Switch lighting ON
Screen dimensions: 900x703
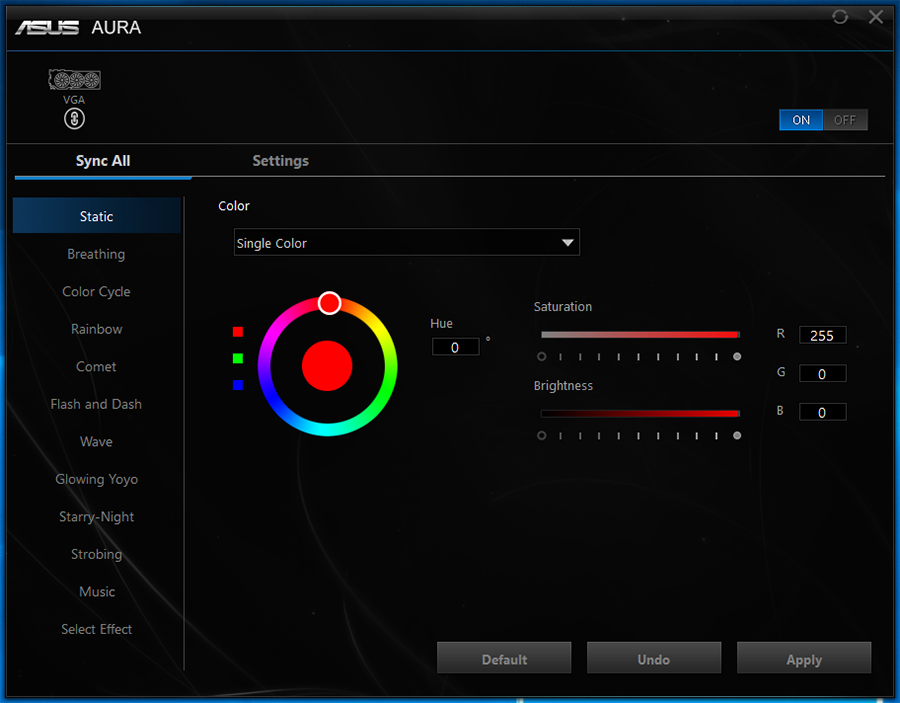(x=801, y=120)
